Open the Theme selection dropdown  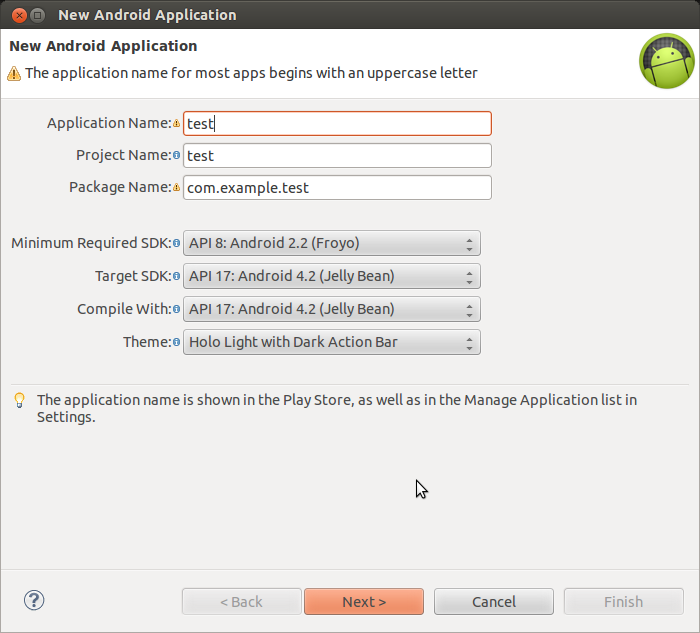pyautogui.click(x=332, y=342)
